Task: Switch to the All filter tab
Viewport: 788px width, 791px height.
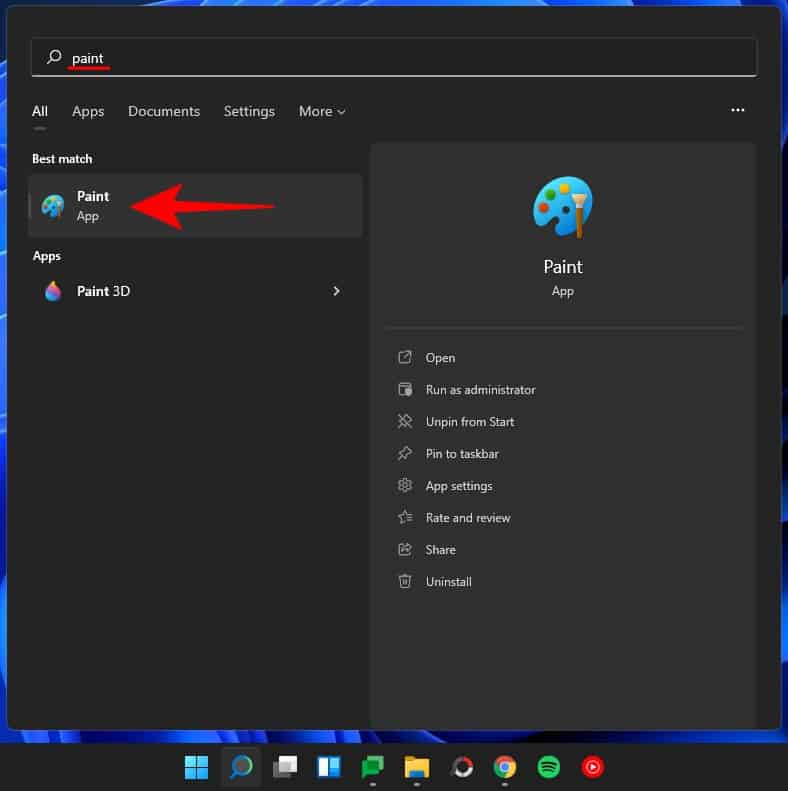Action: [x=40, y=111]
